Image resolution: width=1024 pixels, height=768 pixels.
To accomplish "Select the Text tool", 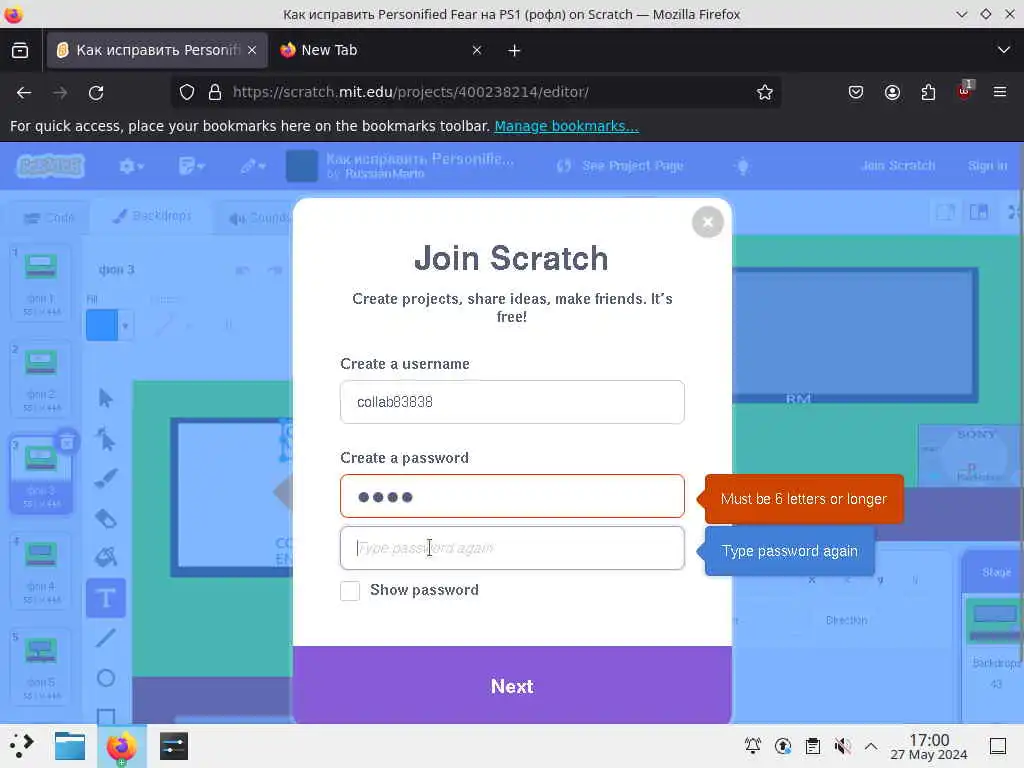I will [106, 598].
